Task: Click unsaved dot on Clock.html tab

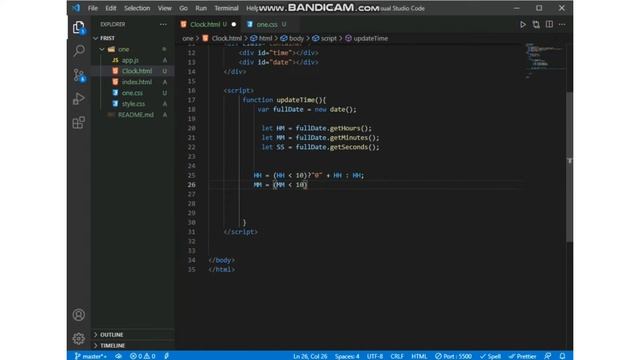Action: point(234,24)
